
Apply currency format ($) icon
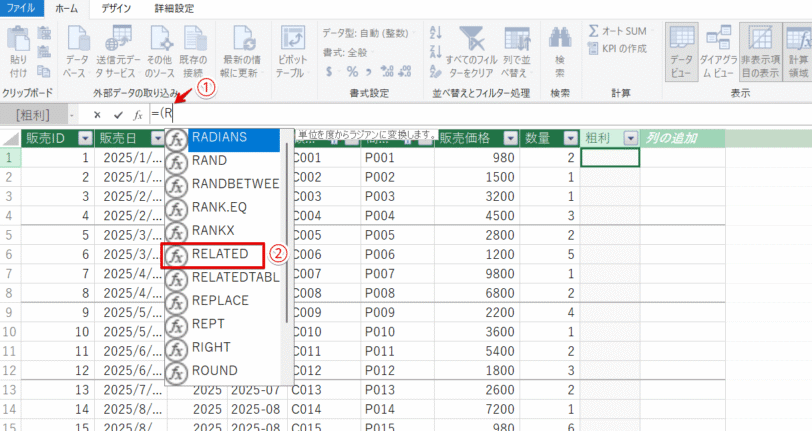(329, 71)
